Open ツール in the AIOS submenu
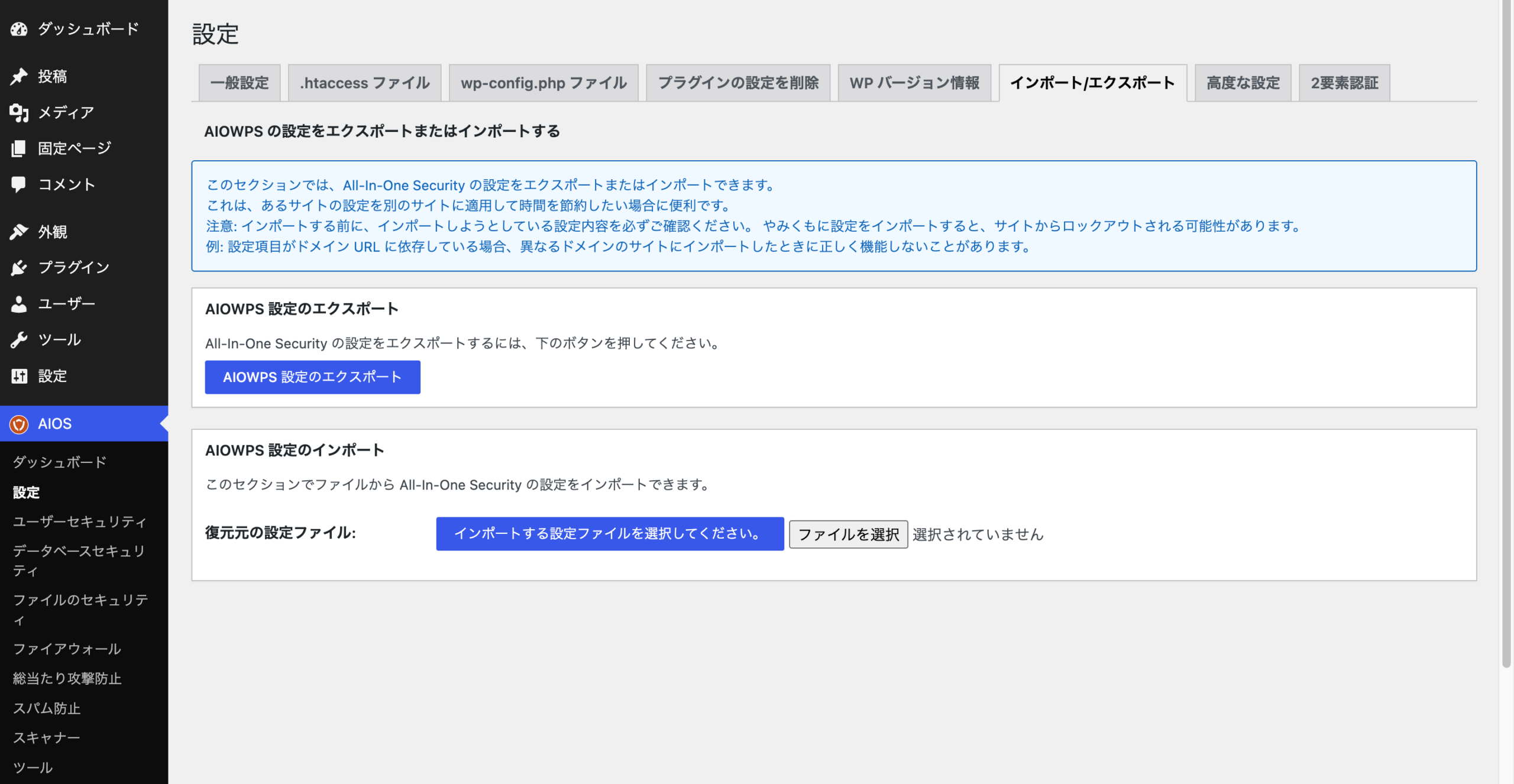 33,767
